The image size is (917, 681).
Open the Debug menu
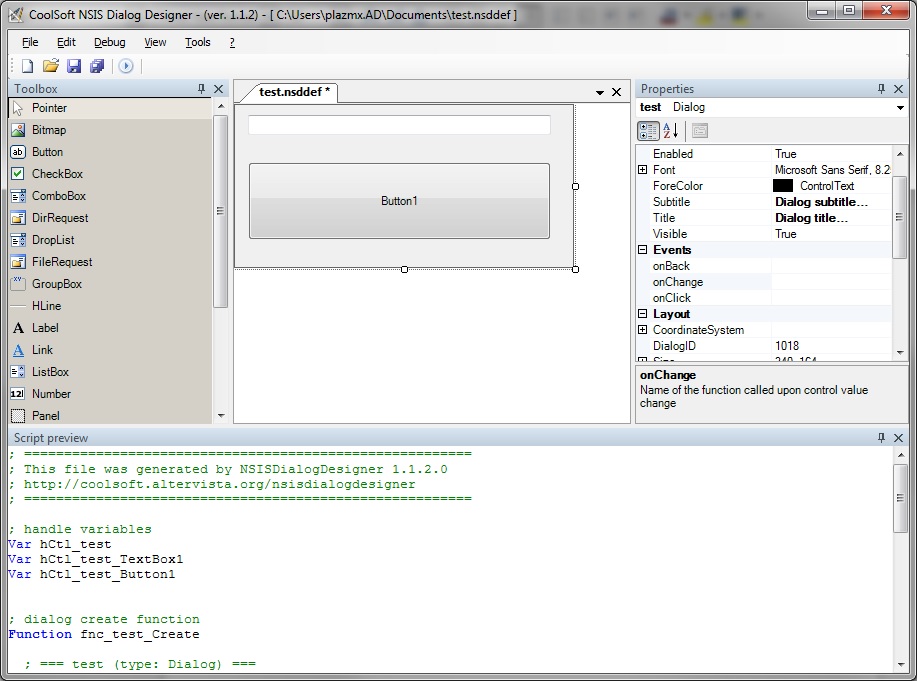[x=109, y=42]
